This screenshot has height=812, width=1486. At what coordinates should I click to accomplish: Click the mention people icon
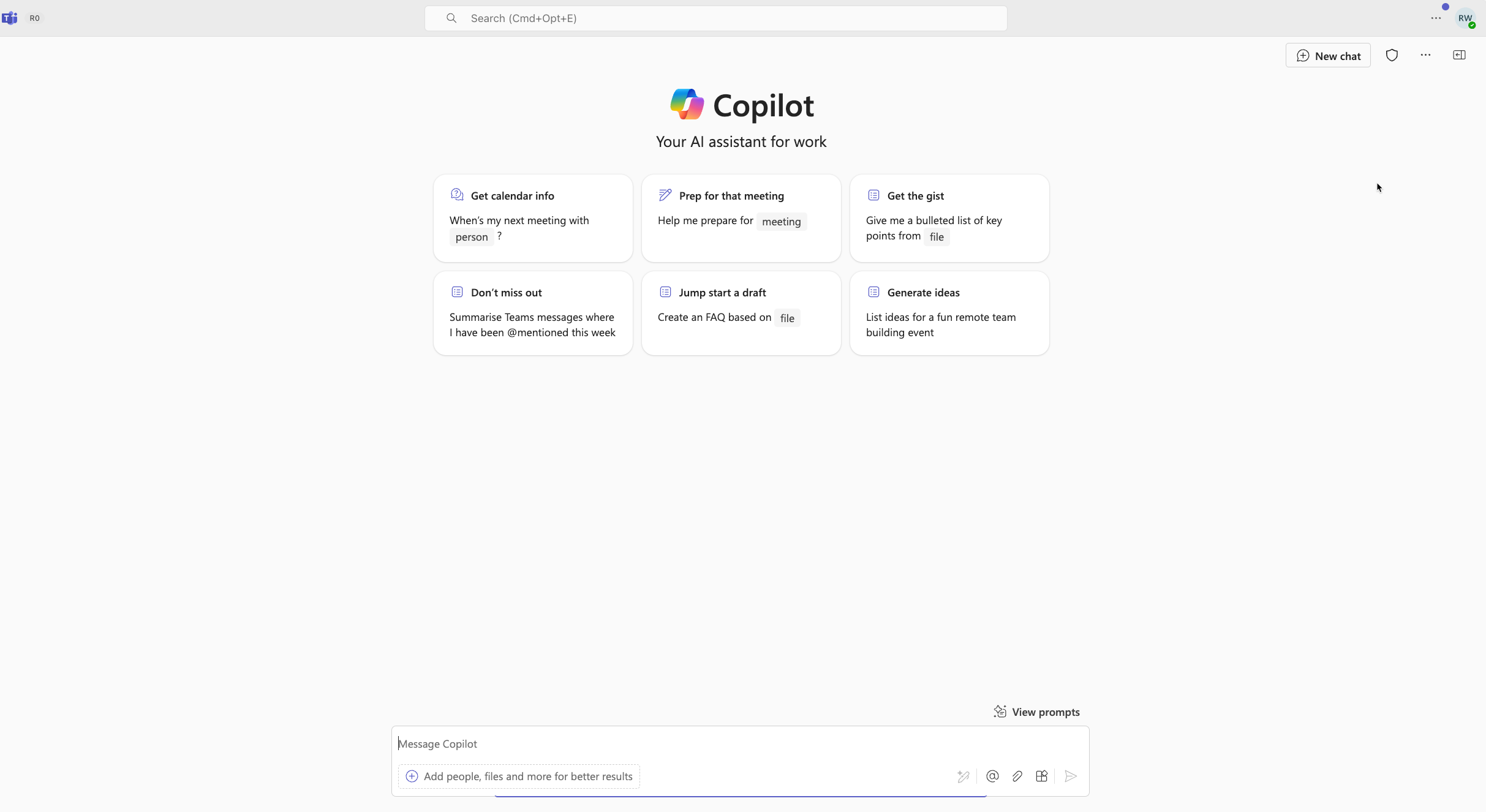(x=992, y=776)
